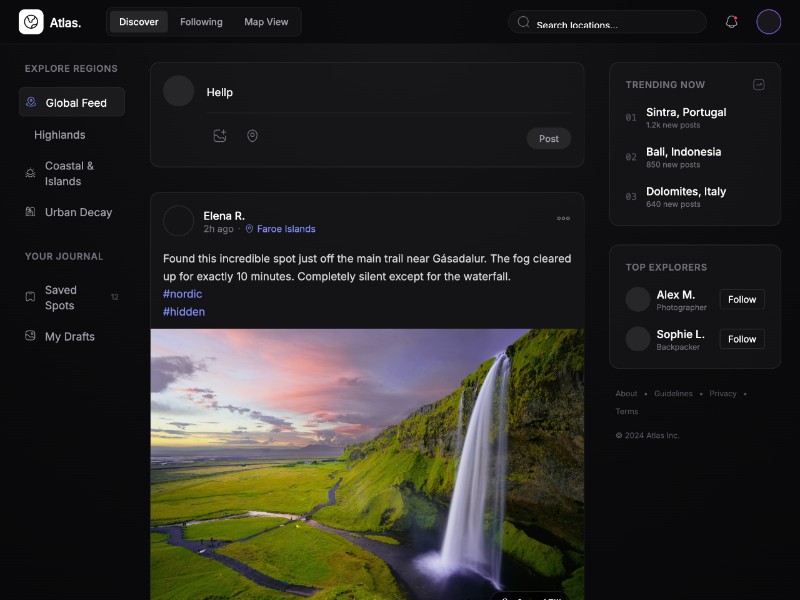The image size is (800, 600).
Task: Follow Alex M.
Action: click(742, 299)
